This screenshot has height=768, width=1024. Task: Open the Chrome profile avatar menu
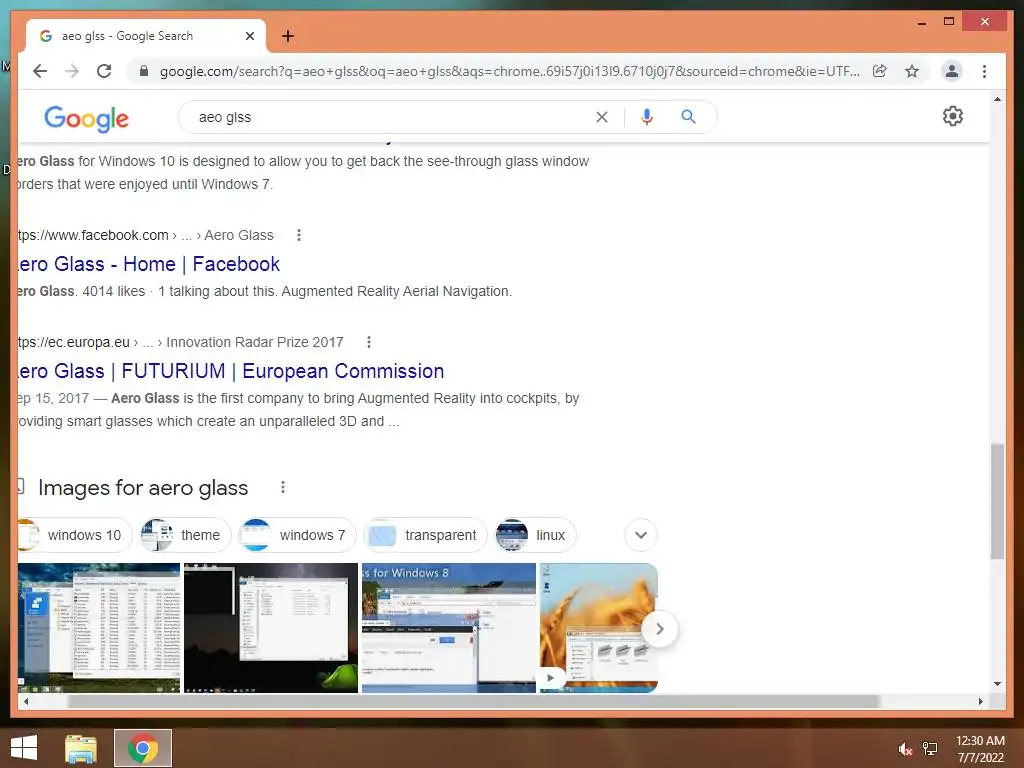click(x=952, y=71)
